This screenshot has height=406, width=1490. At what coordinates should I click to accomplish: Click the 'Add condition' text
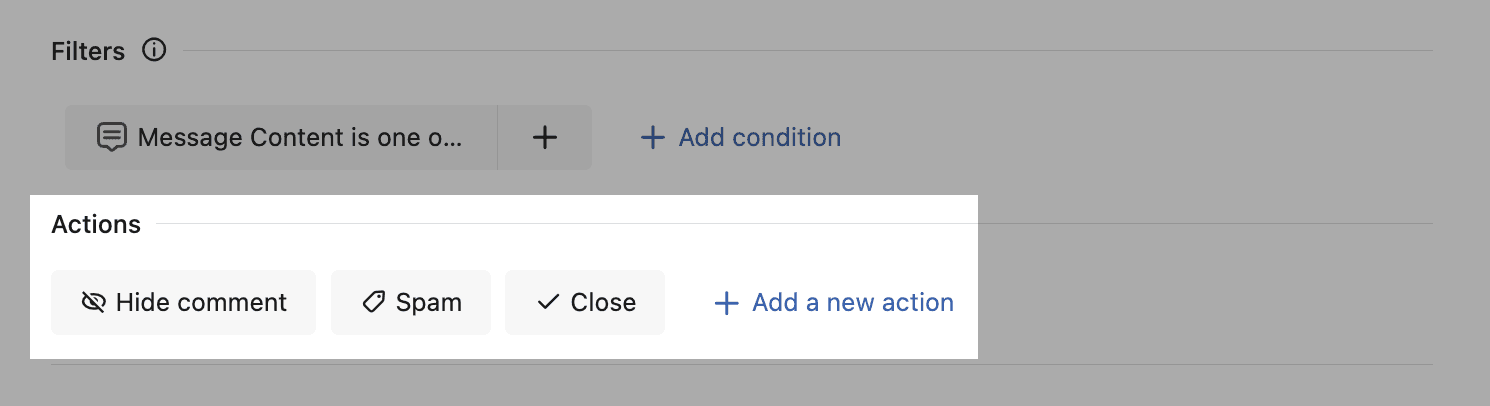(759, 137)
